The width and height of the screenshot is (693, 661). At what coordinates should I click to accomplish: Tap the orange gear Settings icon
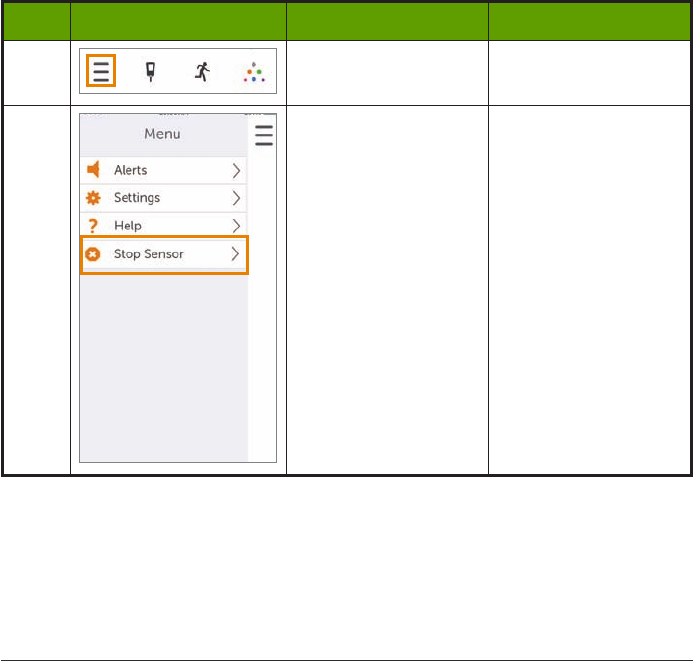[93, 198]
